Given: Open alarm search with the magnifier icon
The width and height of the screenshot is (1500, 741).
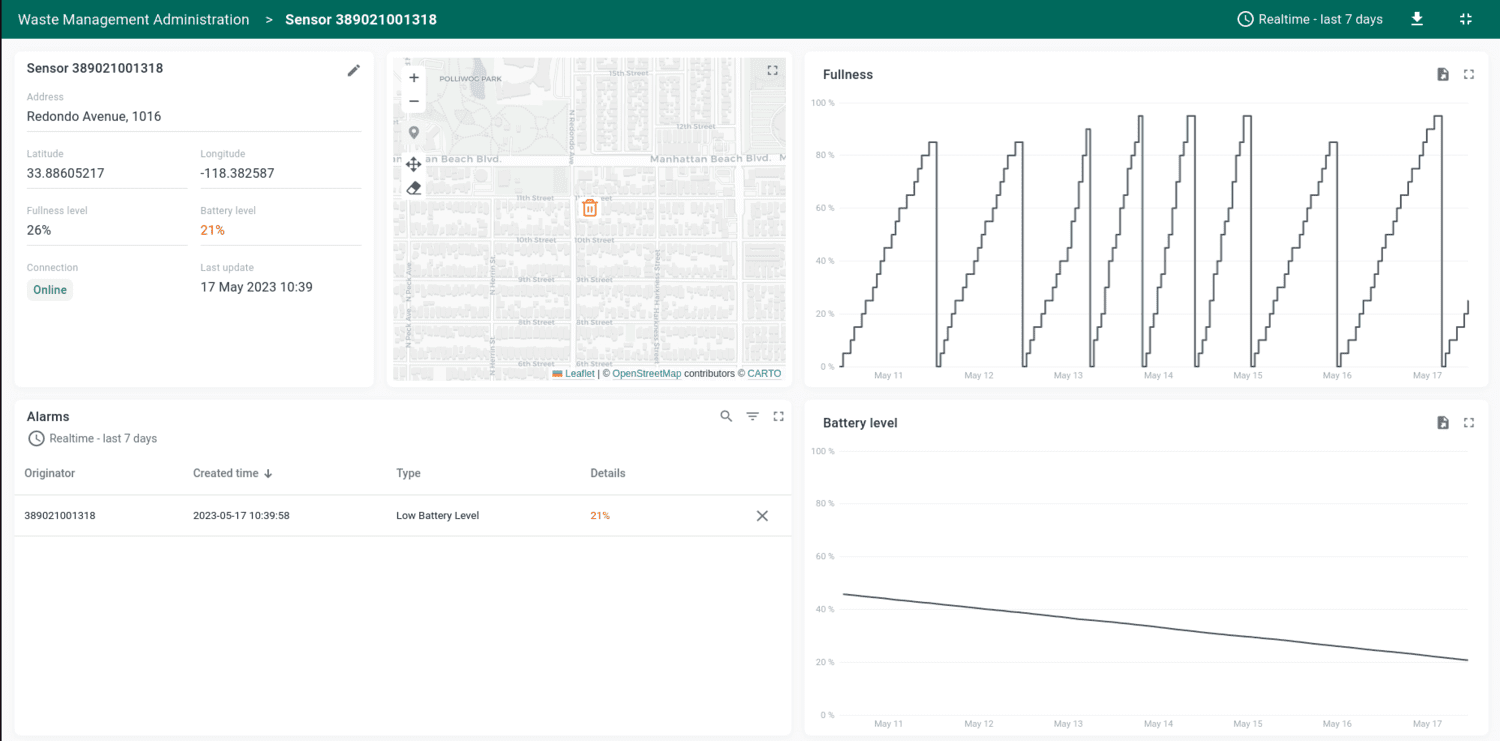Looking at the screenshot, I should 726,416.
